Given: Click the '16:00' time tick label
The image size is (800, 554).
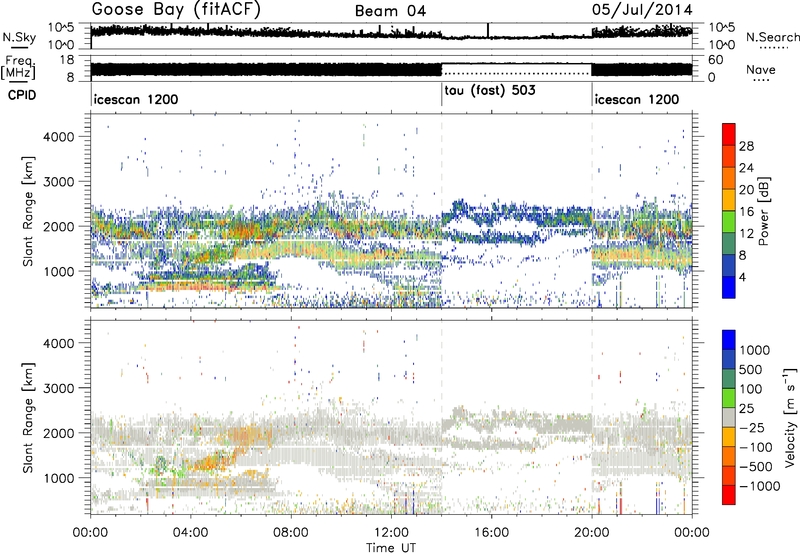Looking at the screenshot, I should (x=491, y=533).
